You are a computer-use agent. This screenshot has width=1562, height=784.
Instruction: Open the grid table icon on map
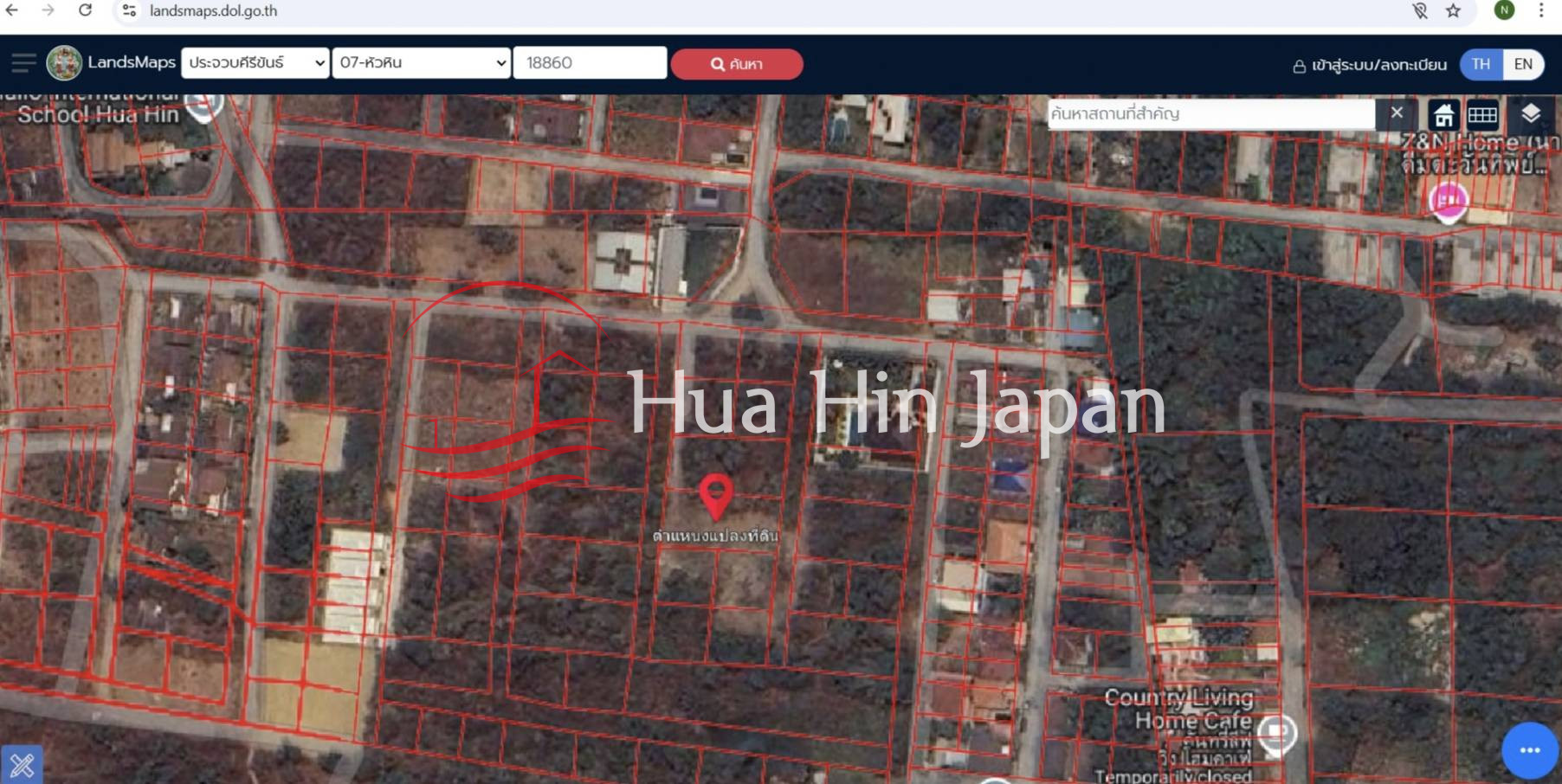tap(1481, 114)
